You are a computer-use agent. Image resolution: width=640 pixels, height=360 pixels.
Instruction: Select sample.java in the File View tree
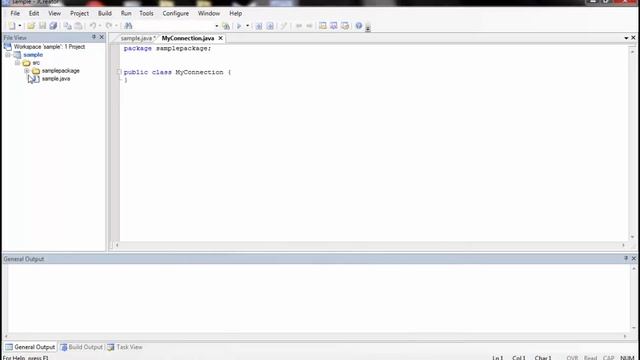coord(56,79)
